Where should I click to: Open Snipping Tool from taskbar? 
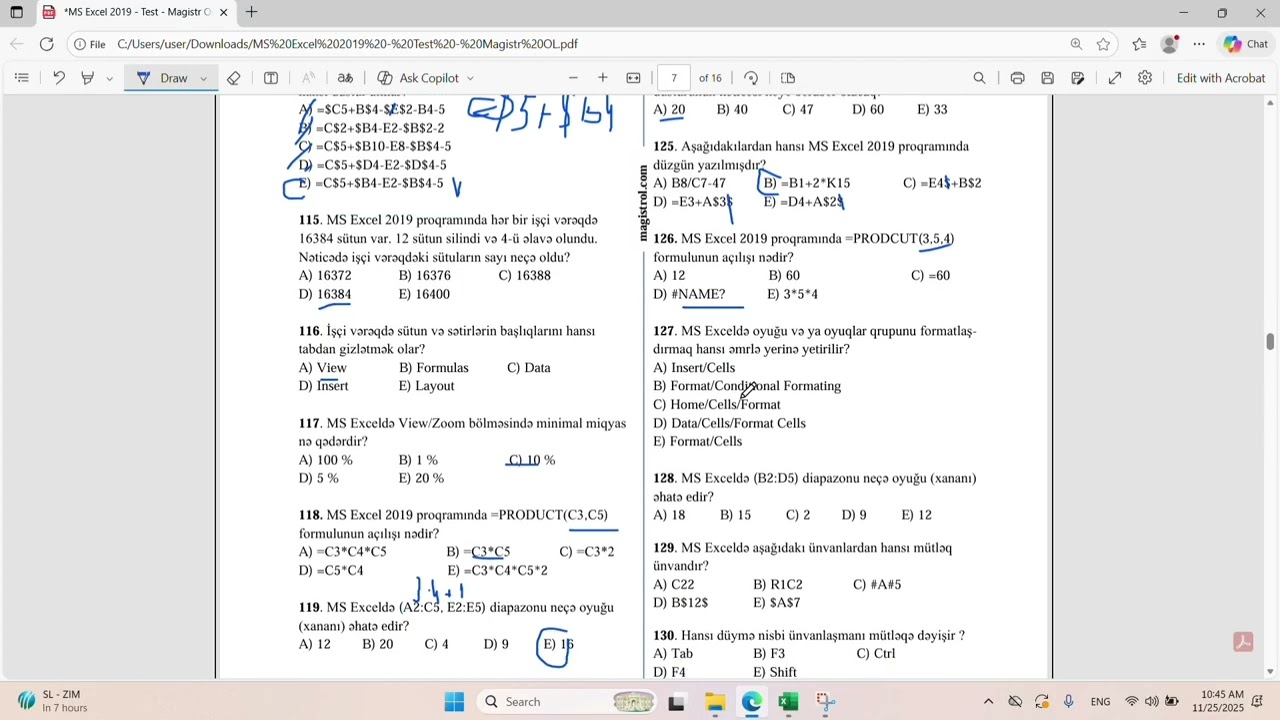tap(825, 702)
